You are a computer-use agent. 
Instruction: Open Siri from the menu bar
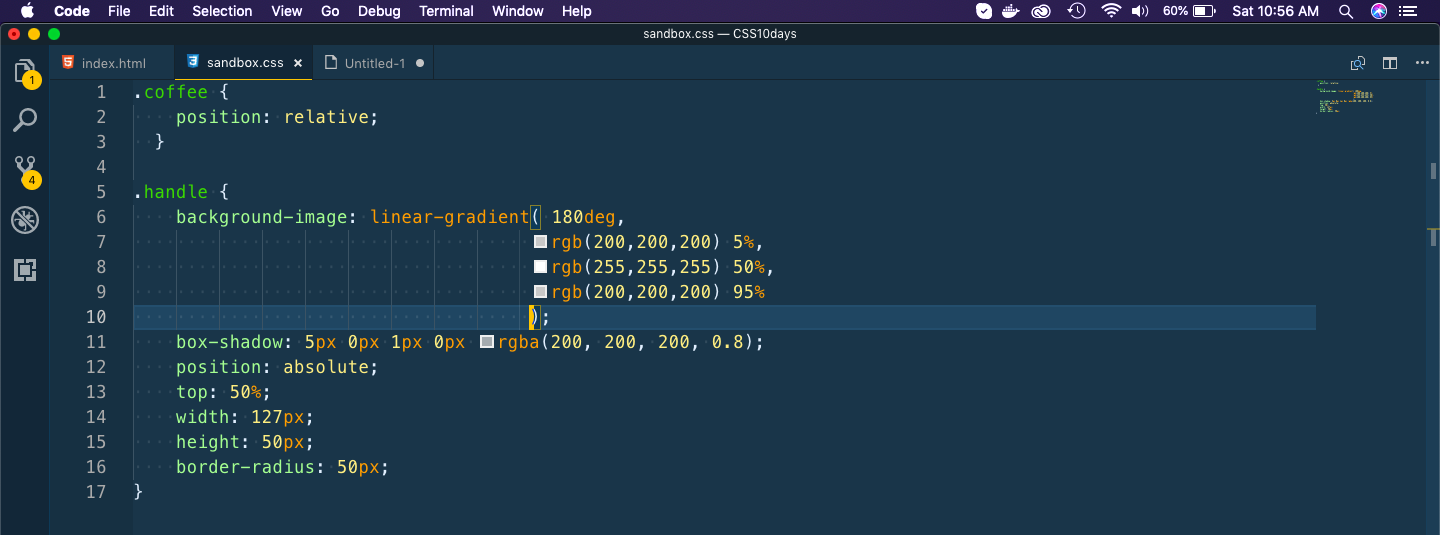(x=1379, y=11)
